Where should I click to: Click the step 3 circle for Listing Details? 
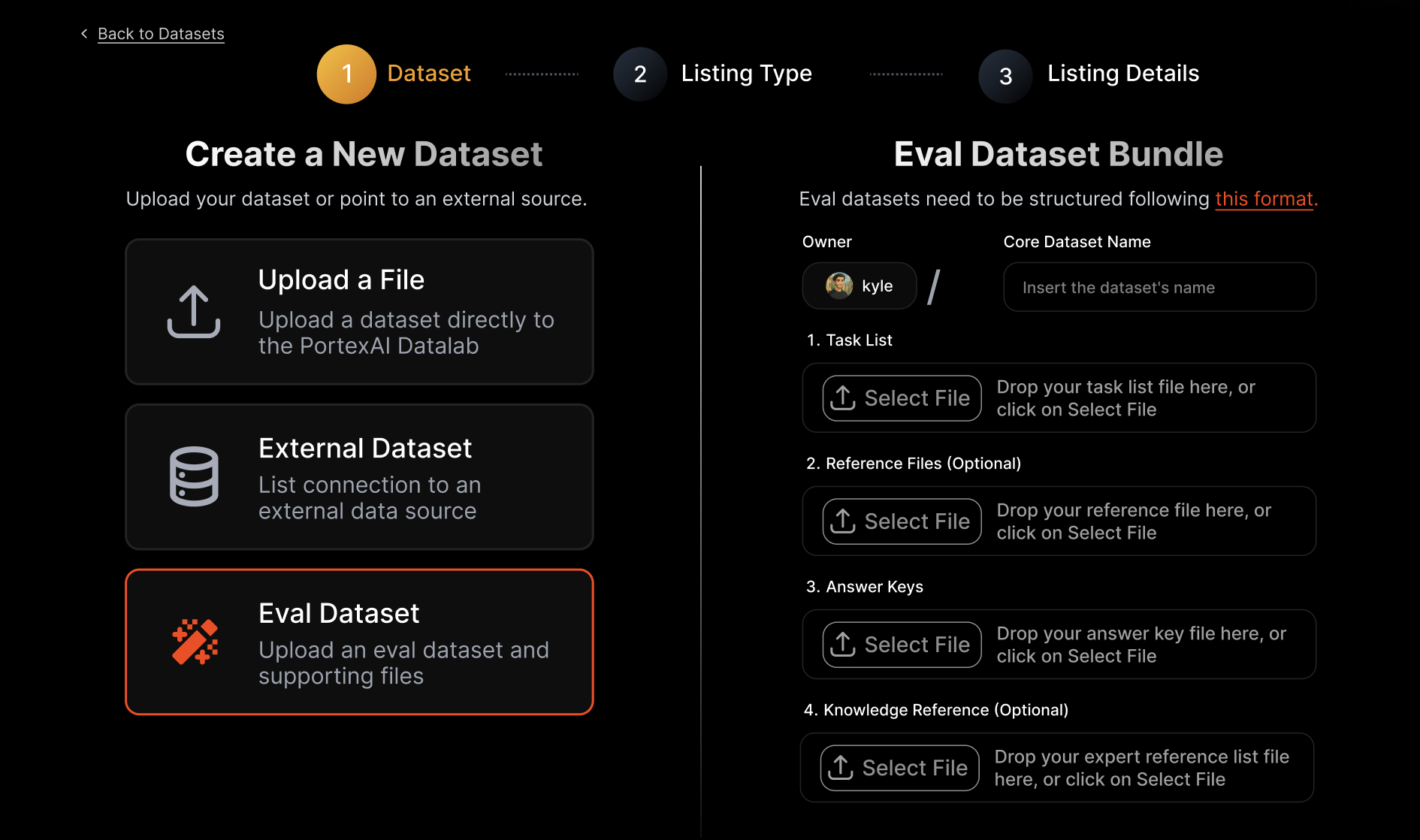(1005, 76)
